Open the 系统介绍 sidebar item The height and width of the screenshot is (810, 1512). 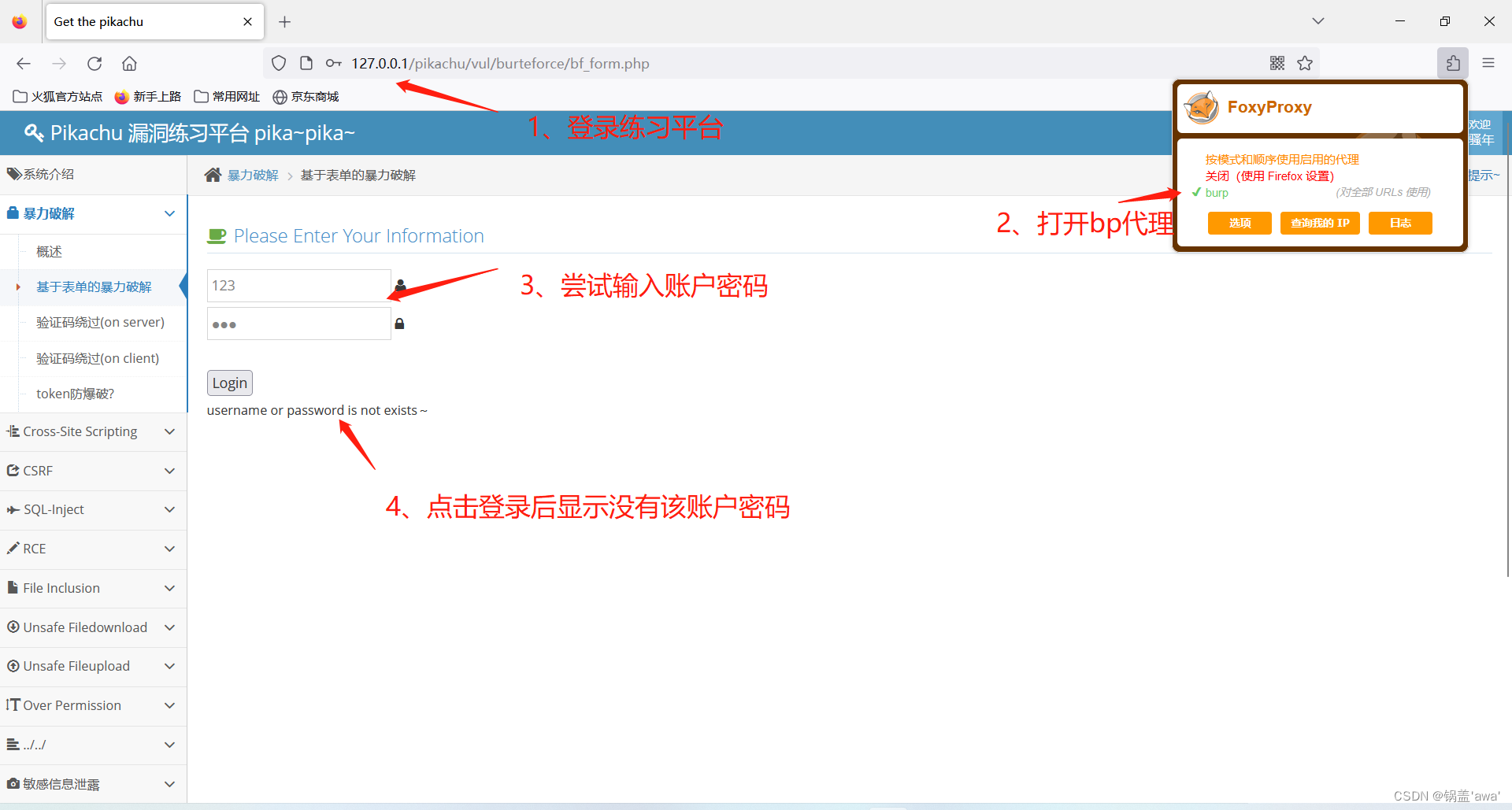tap(93, 175)
